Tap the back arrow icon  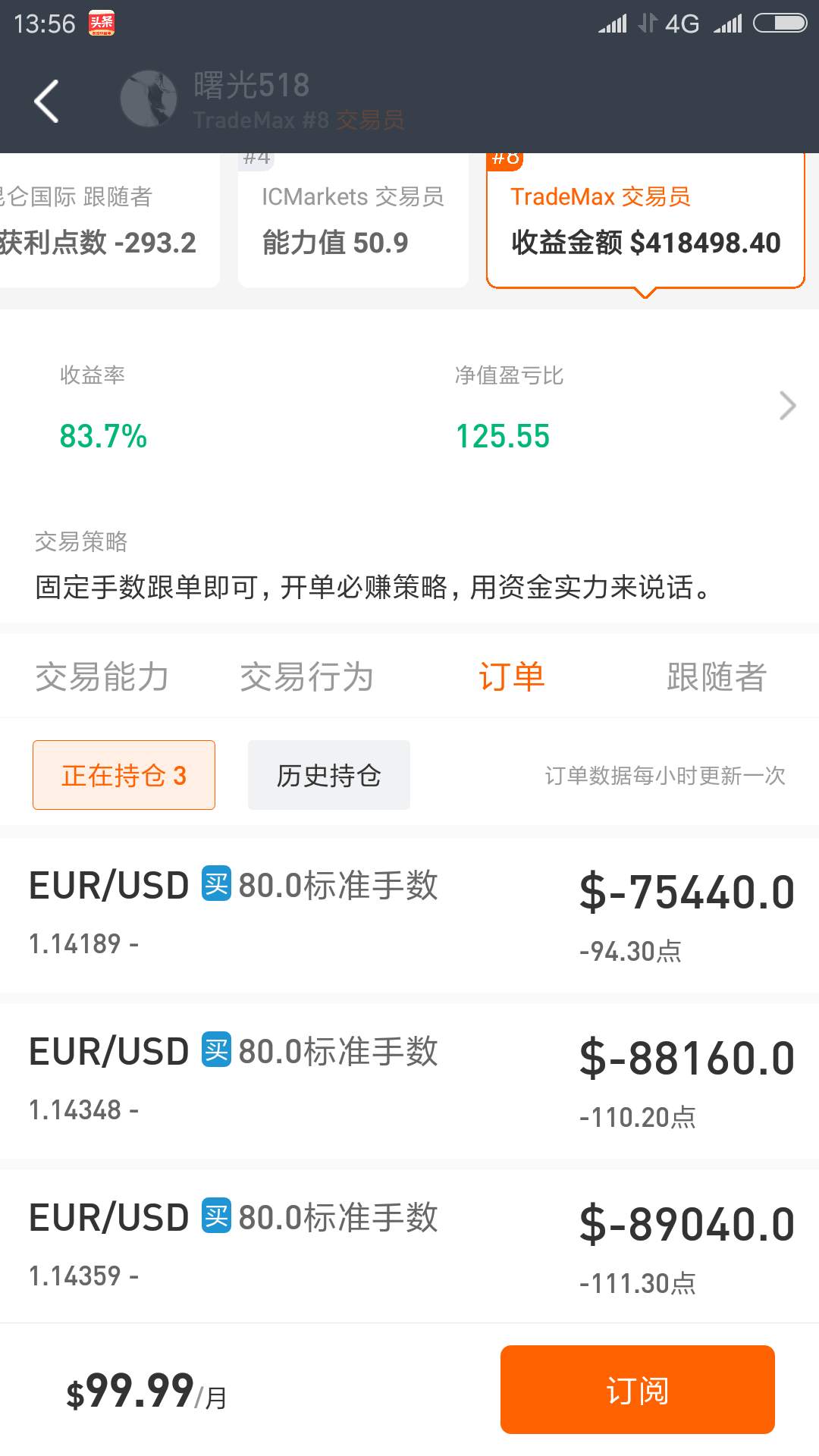(x=46, y=101)
